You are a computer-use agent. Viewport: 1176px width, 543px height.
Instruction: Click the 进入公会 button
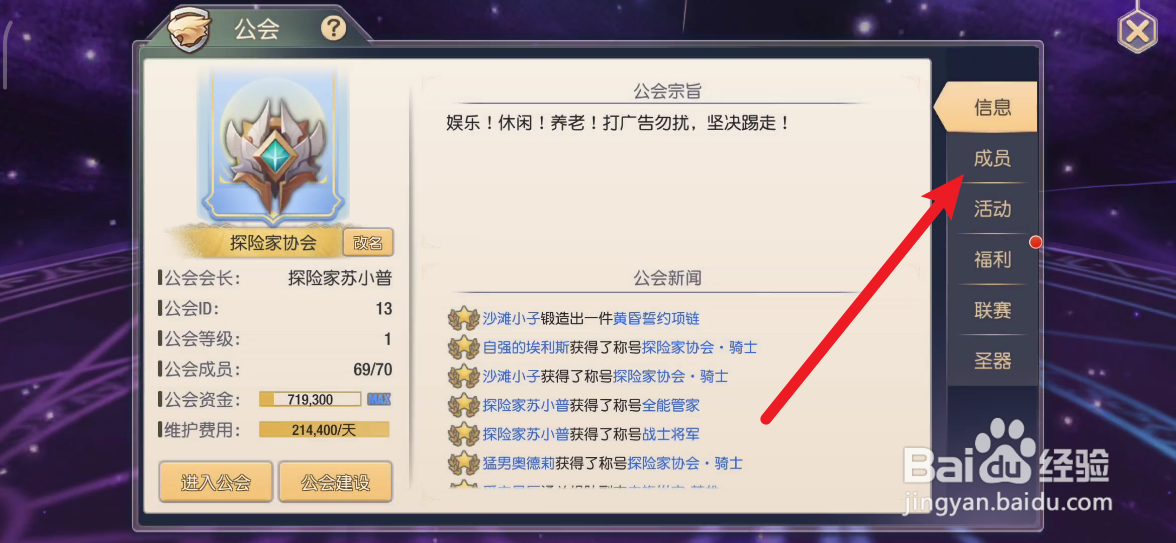click(216, 482)
